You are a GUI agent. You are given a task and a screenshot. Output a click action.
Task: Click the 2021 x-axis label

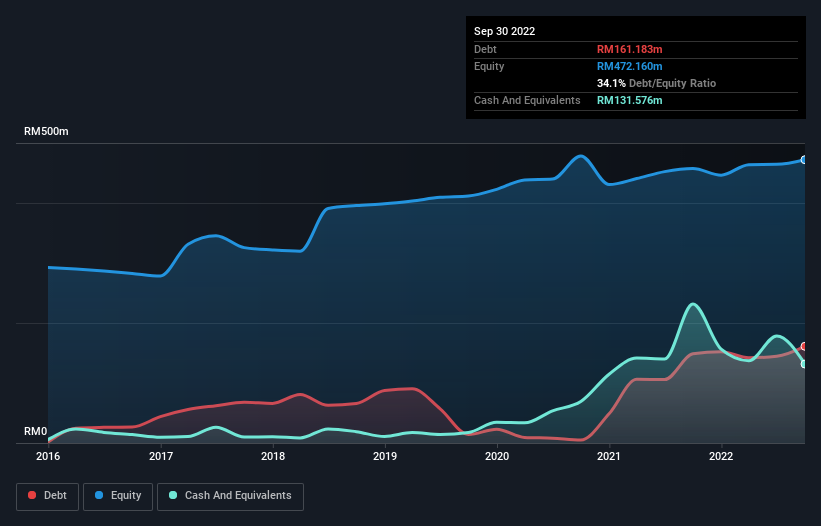click(609, 456)
